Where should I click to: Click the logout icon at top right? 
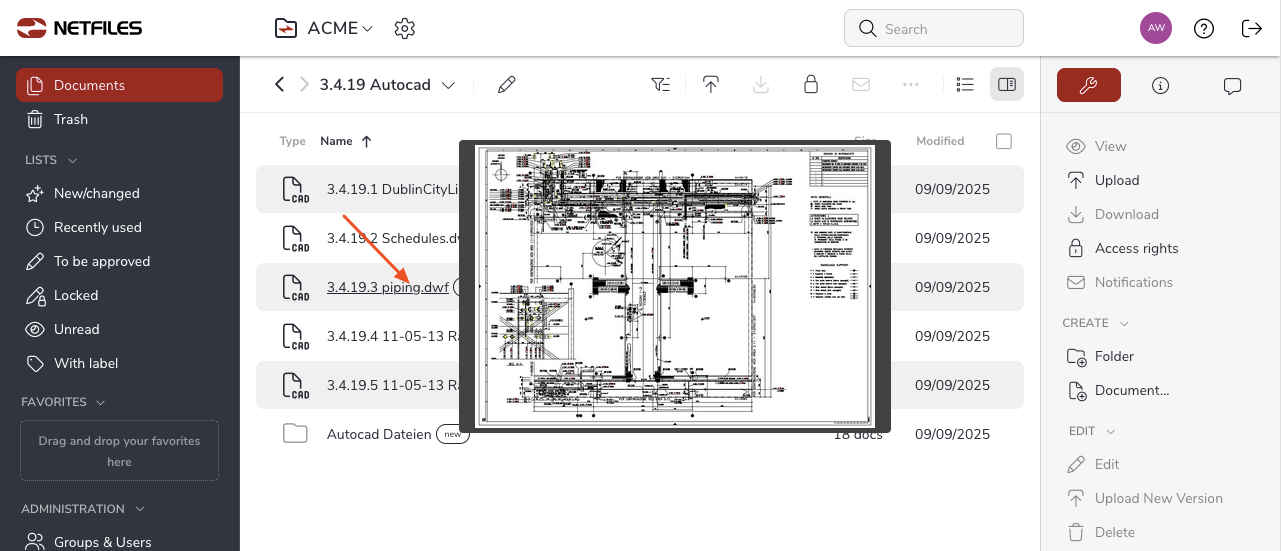(x=1251, y=29)
